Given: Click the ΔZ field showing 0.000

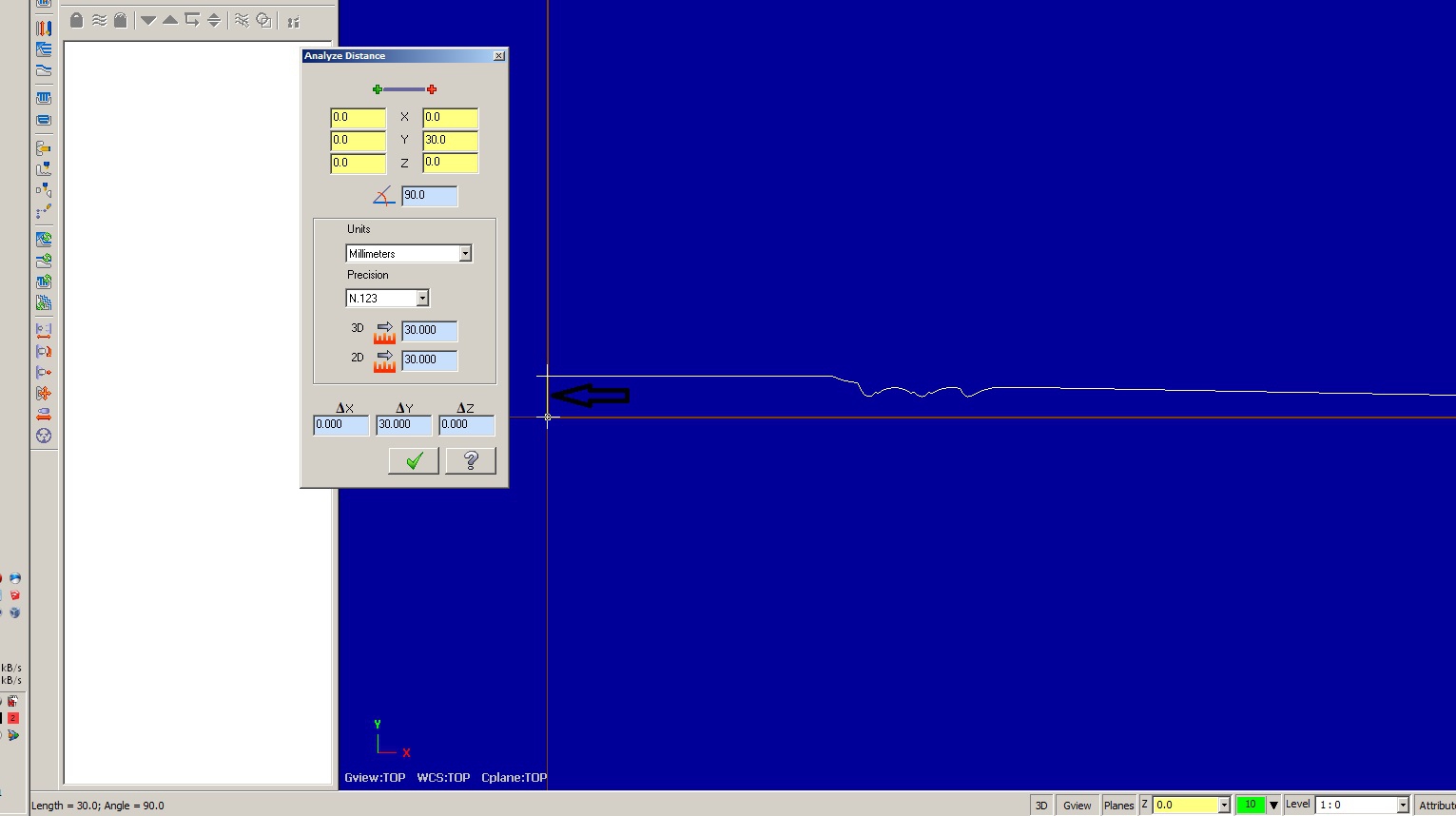Looking at the screenshot, I should (x=467, y=425).
